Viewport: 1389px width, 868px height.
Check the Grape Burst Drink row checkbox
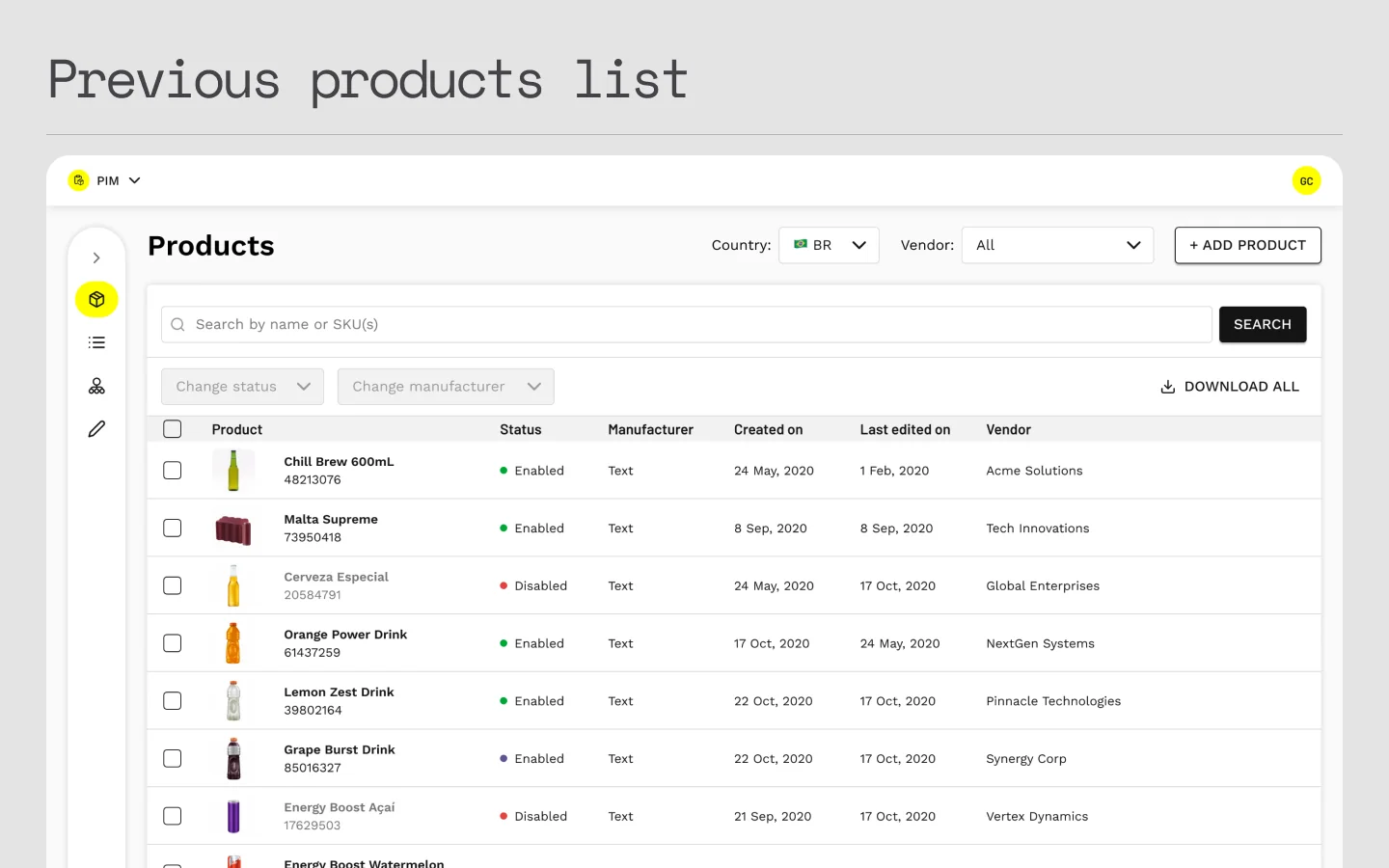point(173,759)
